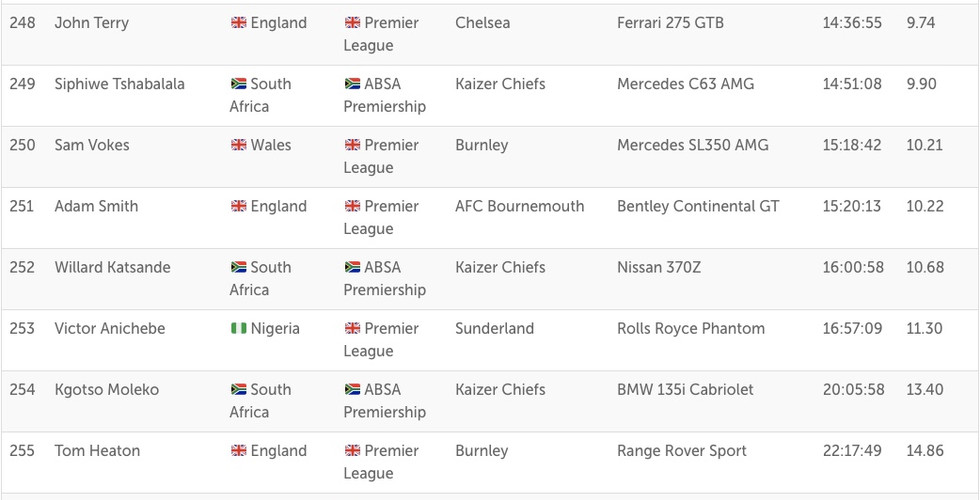This screenshot has width=980, height=500.
Task: Click the AFC Bournemouth club cell
Action: click(x=519, y=207)
